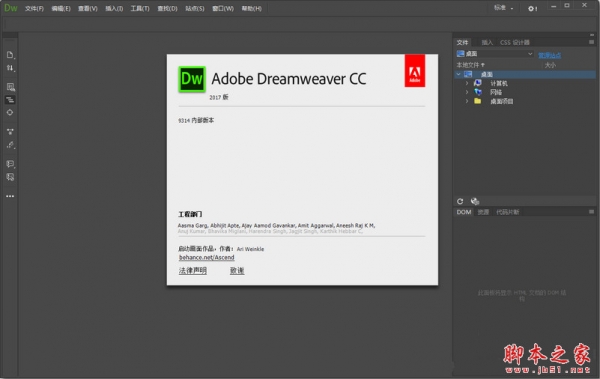Click the 'Ari Weinkle' author name
The width and height of the screenshot is (600, 379).
pos(250,249)
